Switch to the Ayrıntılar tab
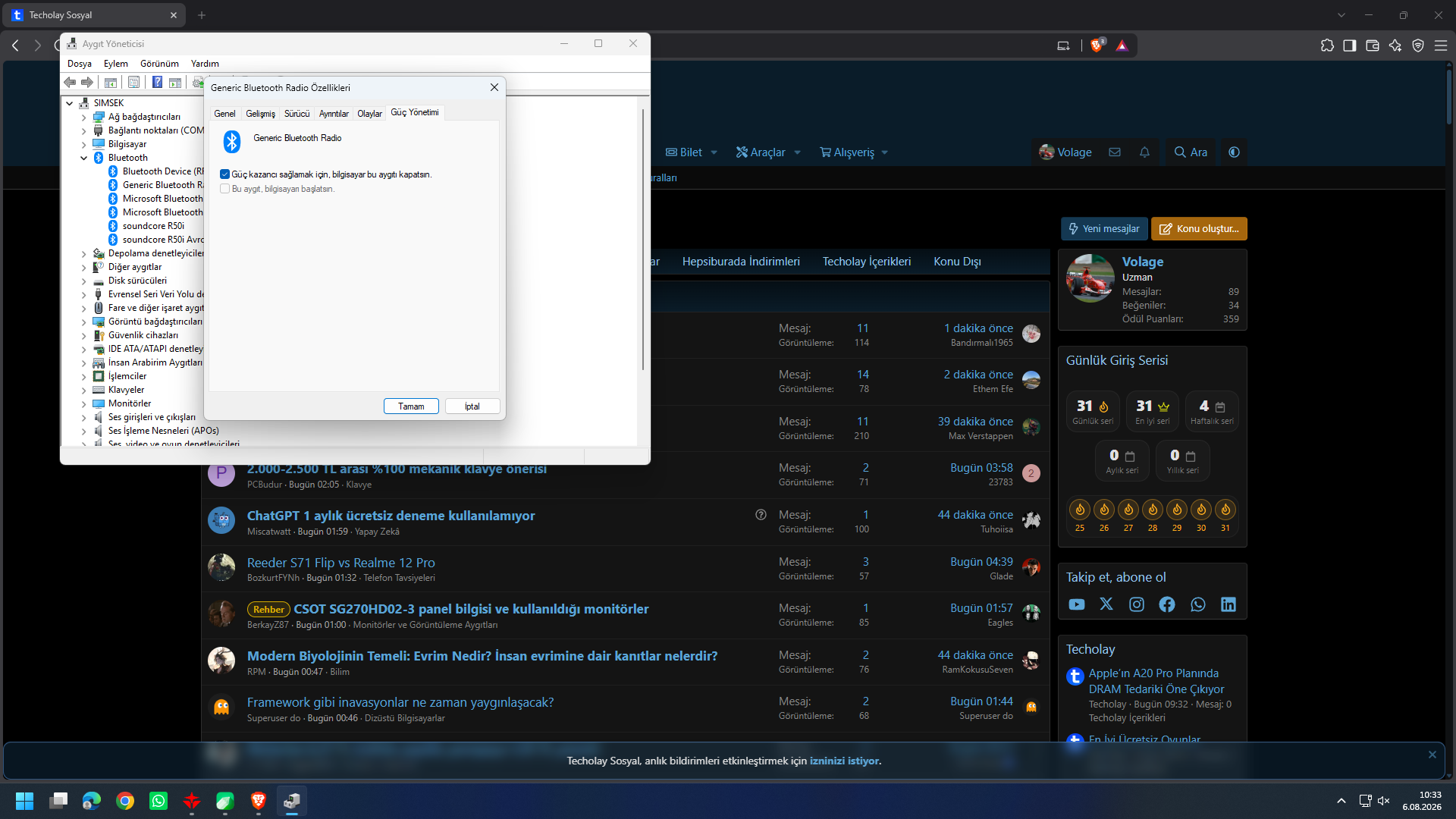Image resolution: width=1456 pixels, height=819 pixels. tap(334, 114)
